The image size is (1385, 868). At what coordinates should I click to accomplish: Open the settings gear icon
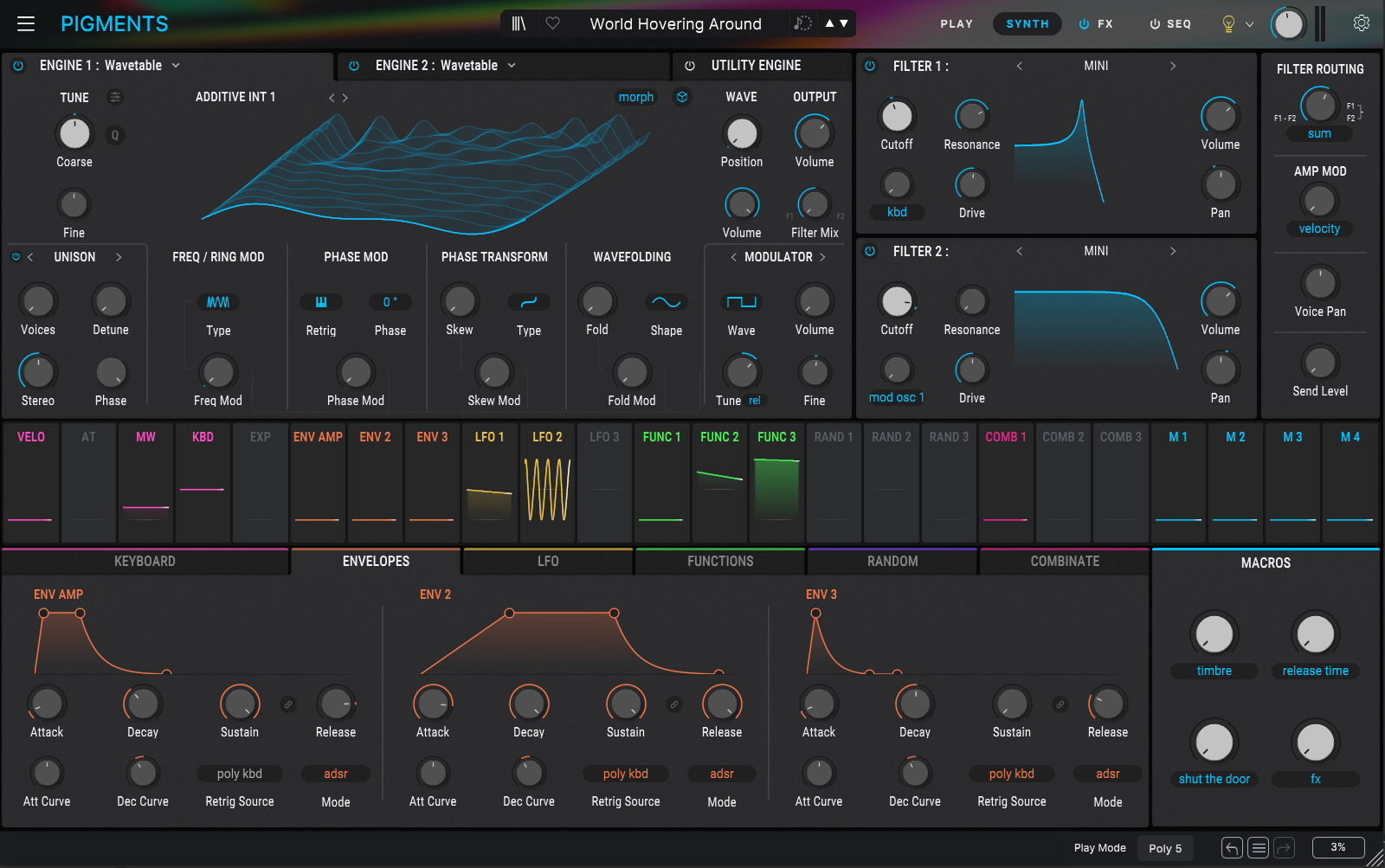[1361, 23]
